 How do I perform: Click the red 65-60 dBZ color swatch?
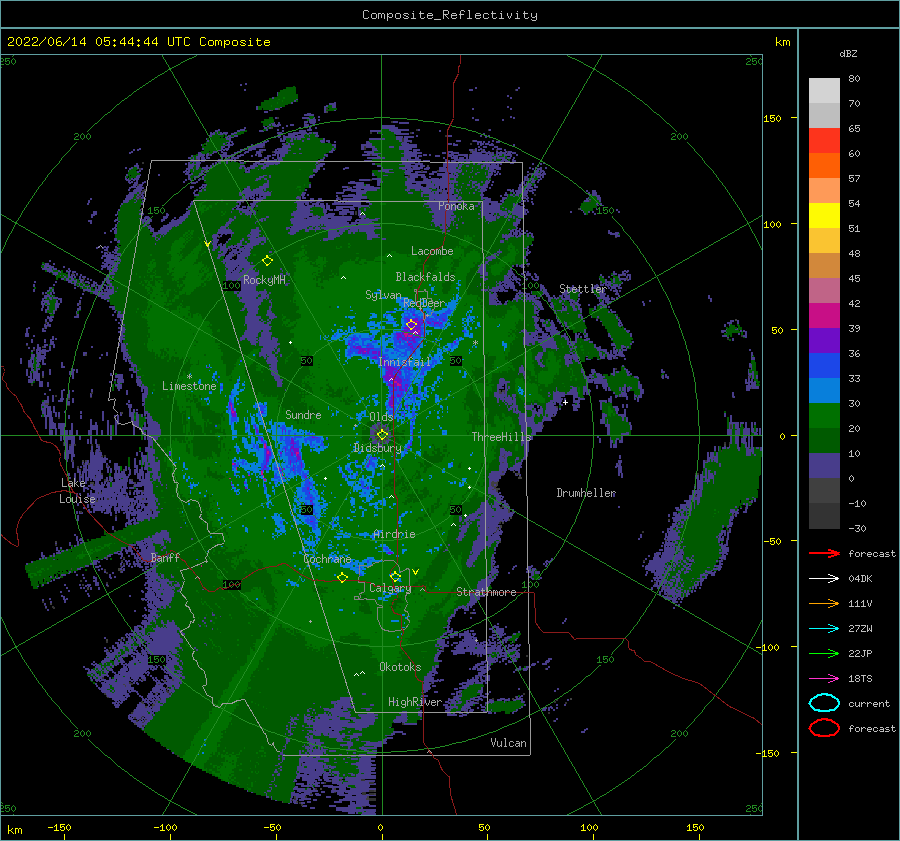[x=824, y=141]
